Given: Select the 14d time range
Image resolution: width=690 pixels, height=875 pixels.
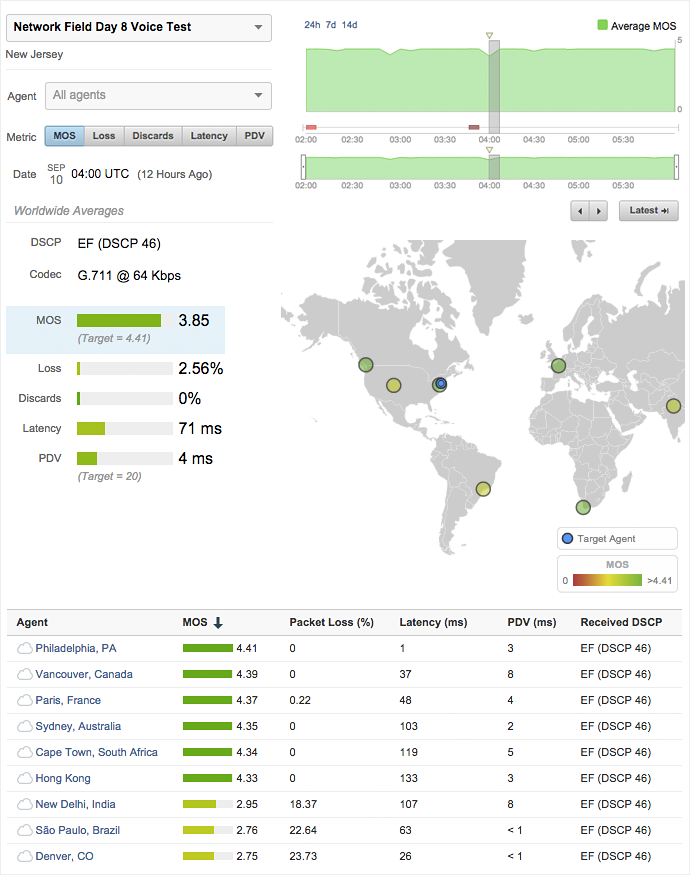Looking at the screenshot, I should pyautogui.click(x=350, y=24).
